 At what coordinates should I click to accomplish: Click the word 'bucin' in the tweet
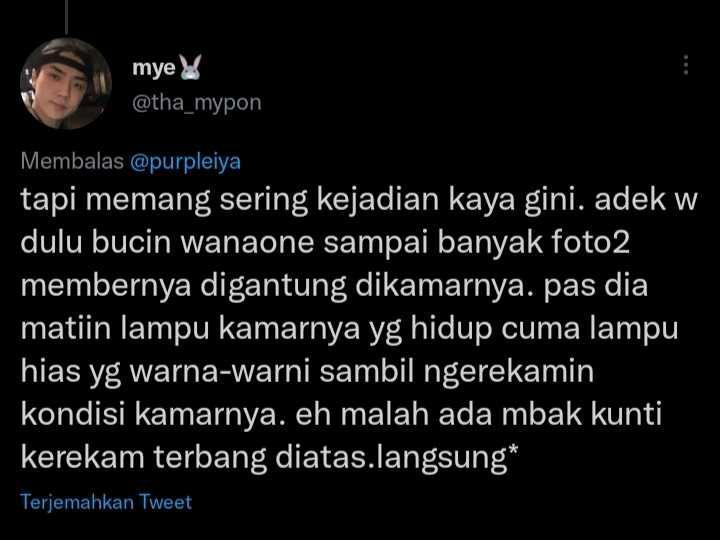[x=131, y=242]
